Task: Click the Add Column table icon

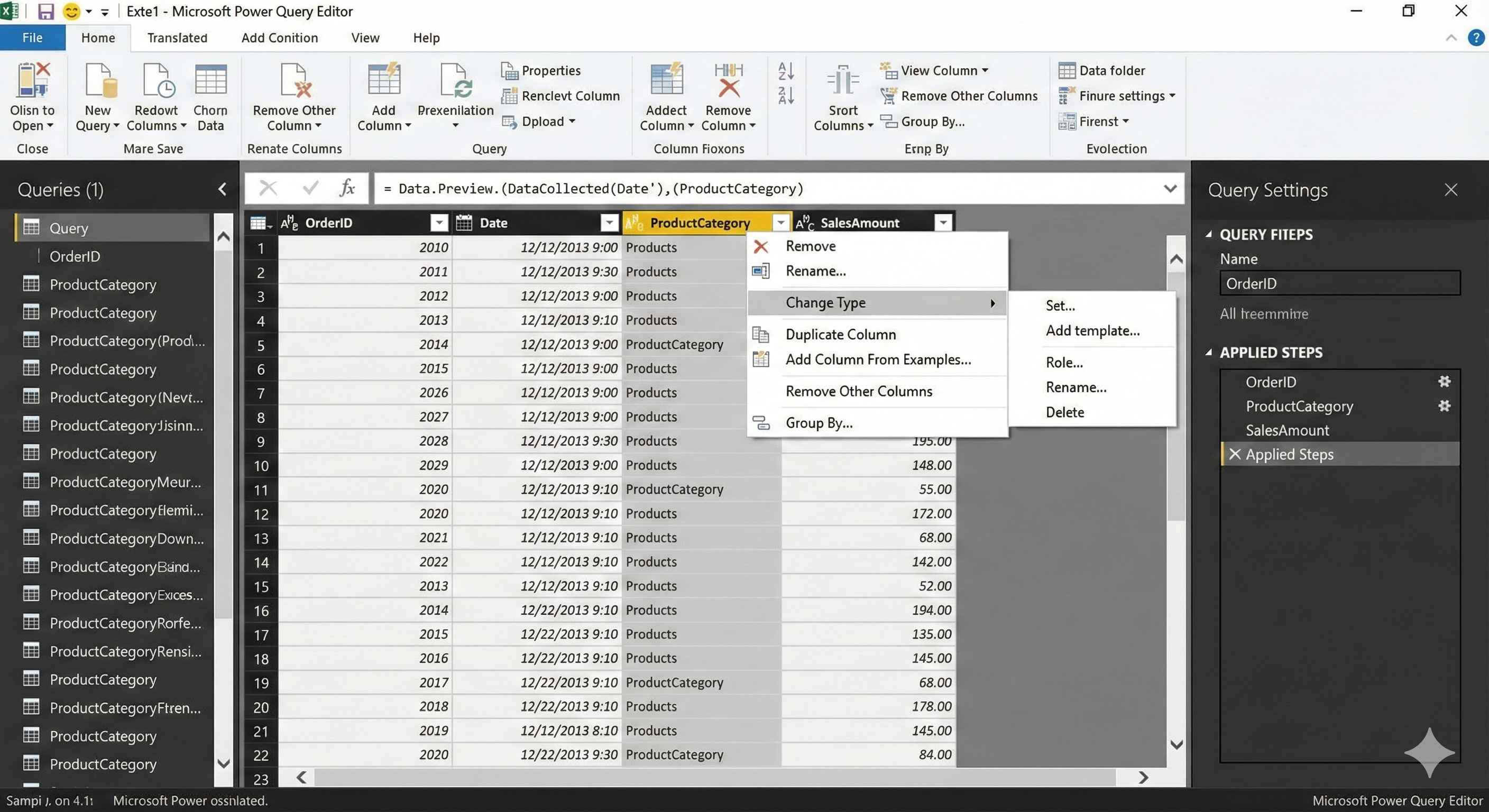Action: (384, 81)
